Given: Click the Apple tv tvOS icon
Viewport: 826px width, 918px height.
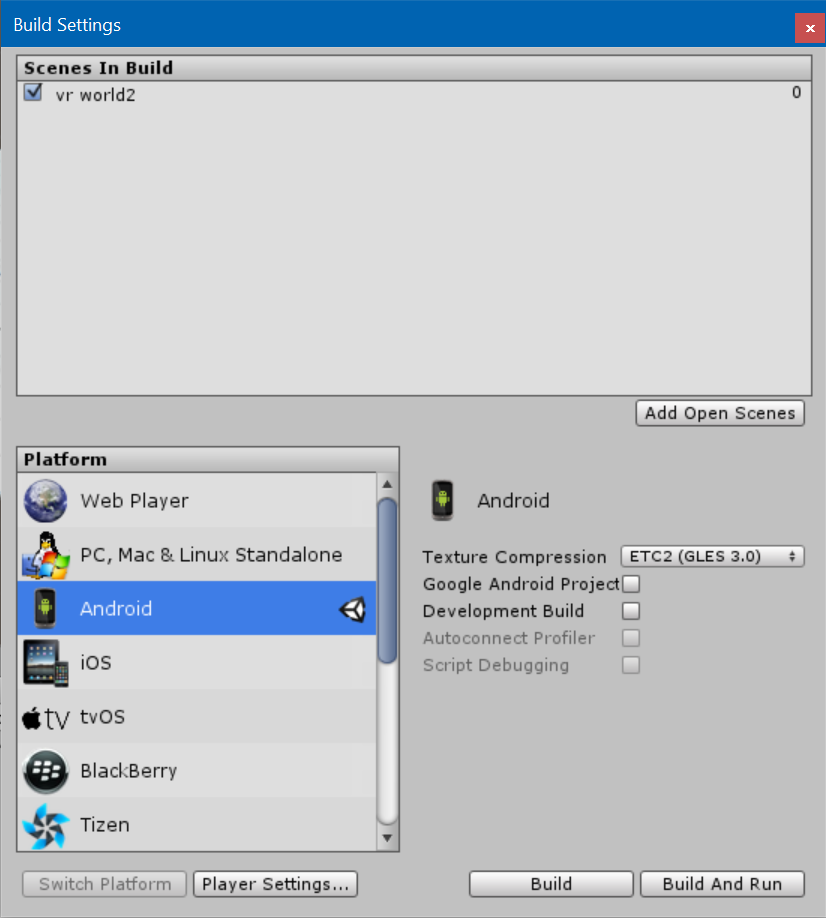Looking at the screenshot, I should point(46,718).
